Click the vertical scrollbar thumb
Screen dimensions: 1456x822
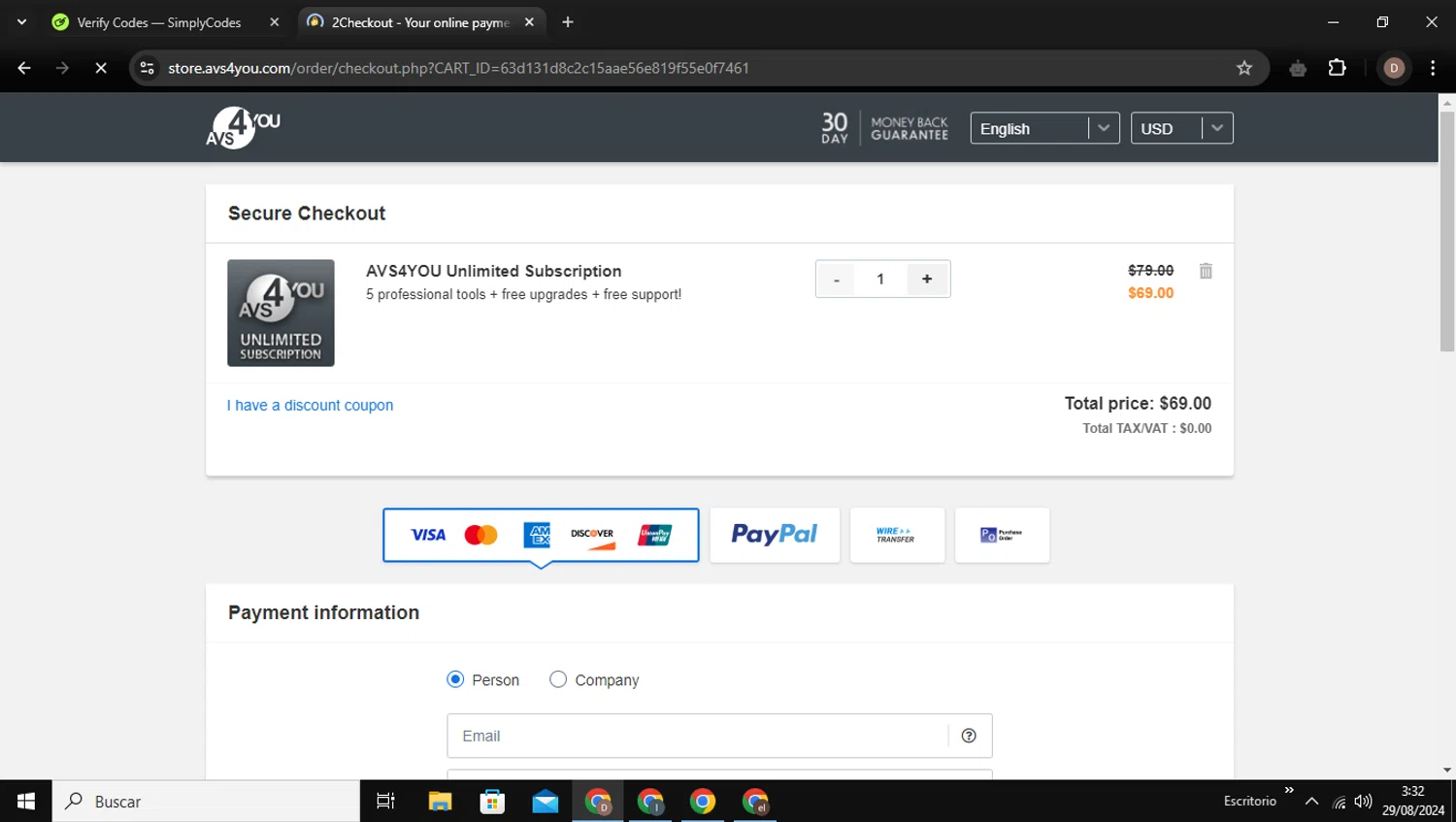1447,231
